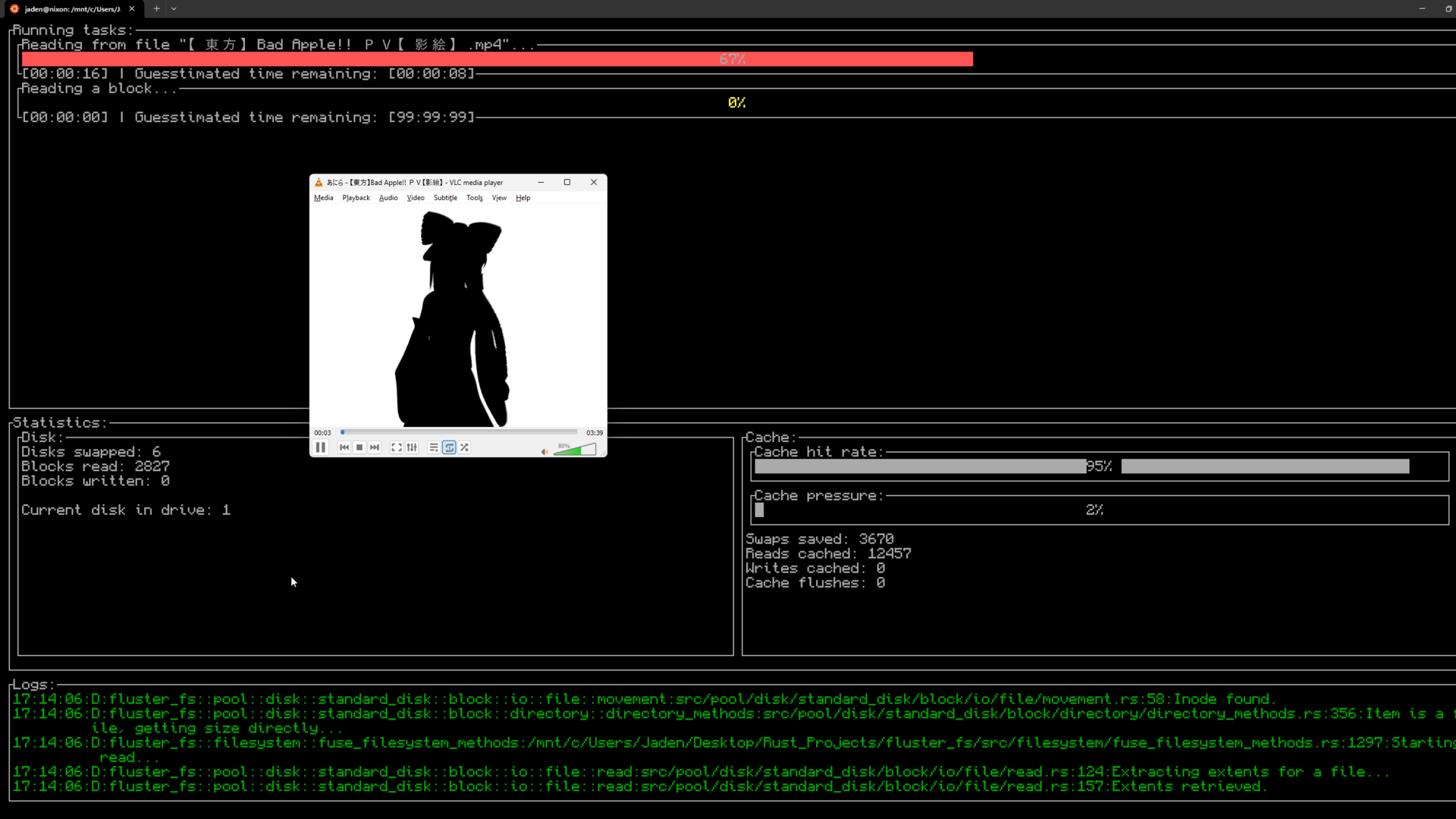Screen dimensions: 1456x819
Task: Skip to next media in VLC
Action: 375,447
